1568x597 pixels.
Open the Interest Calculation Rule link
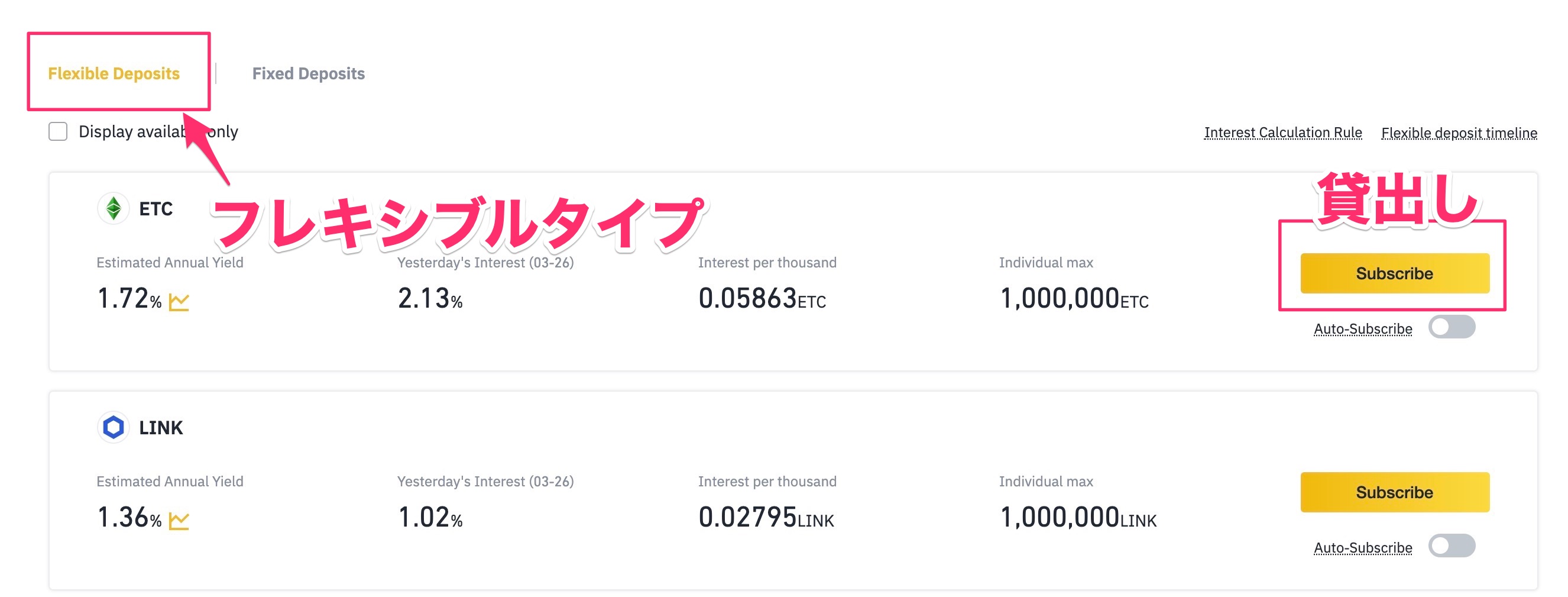(1282, 133)
